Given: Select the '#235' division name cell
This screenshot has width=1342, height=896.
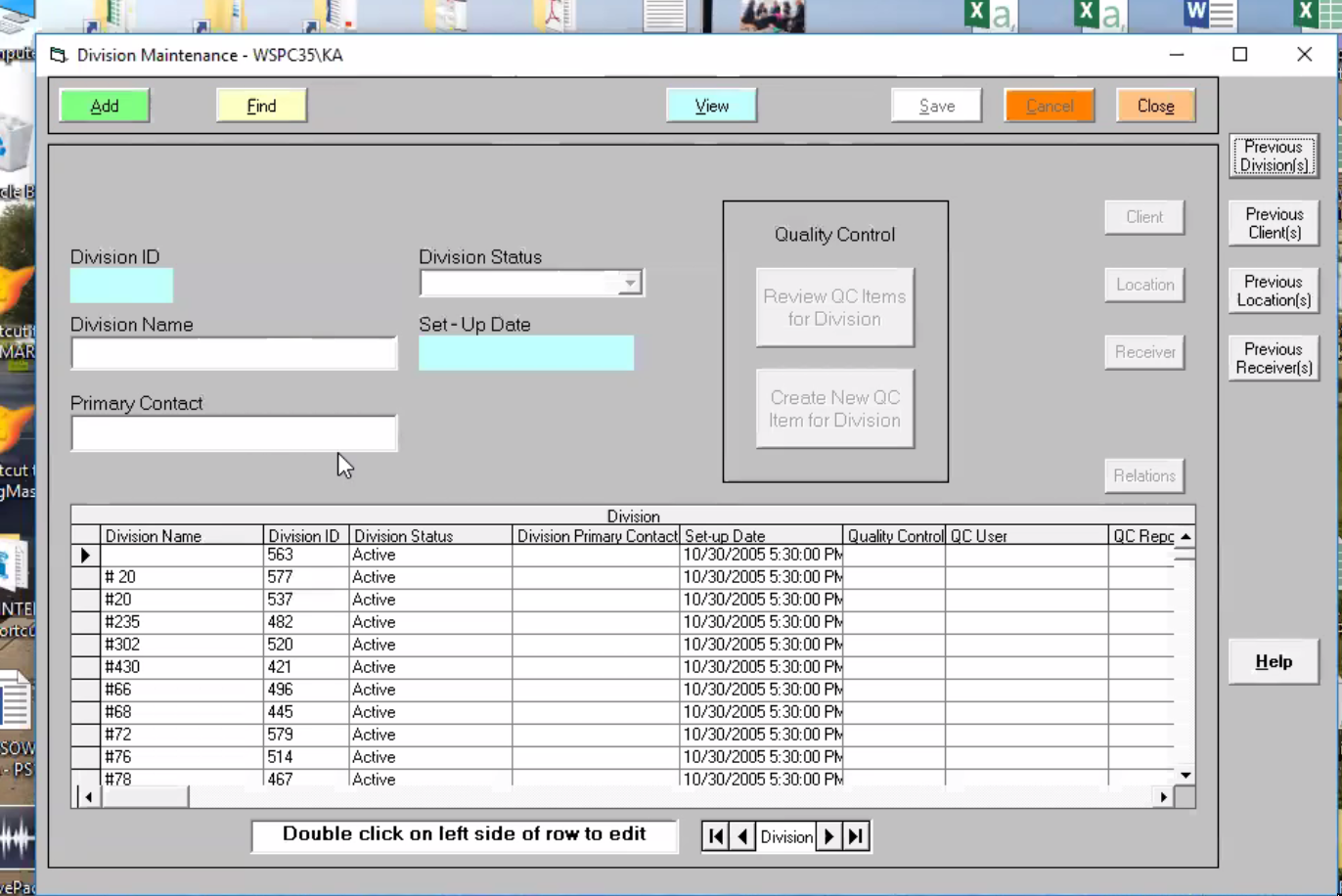Looking at the screenshot, I should coord(182,623).
